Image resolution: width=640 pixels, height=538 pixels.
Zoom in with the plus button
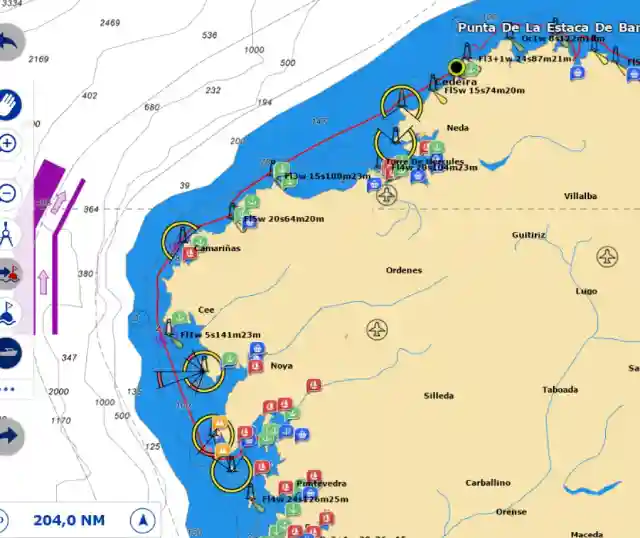[8, 144]
